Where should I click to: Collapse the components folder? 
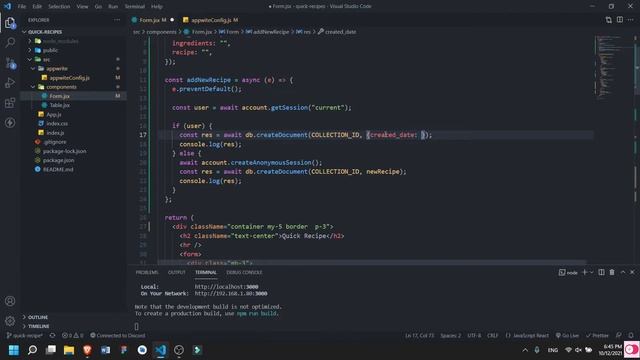pyautogui.click(x=33, y=87)
